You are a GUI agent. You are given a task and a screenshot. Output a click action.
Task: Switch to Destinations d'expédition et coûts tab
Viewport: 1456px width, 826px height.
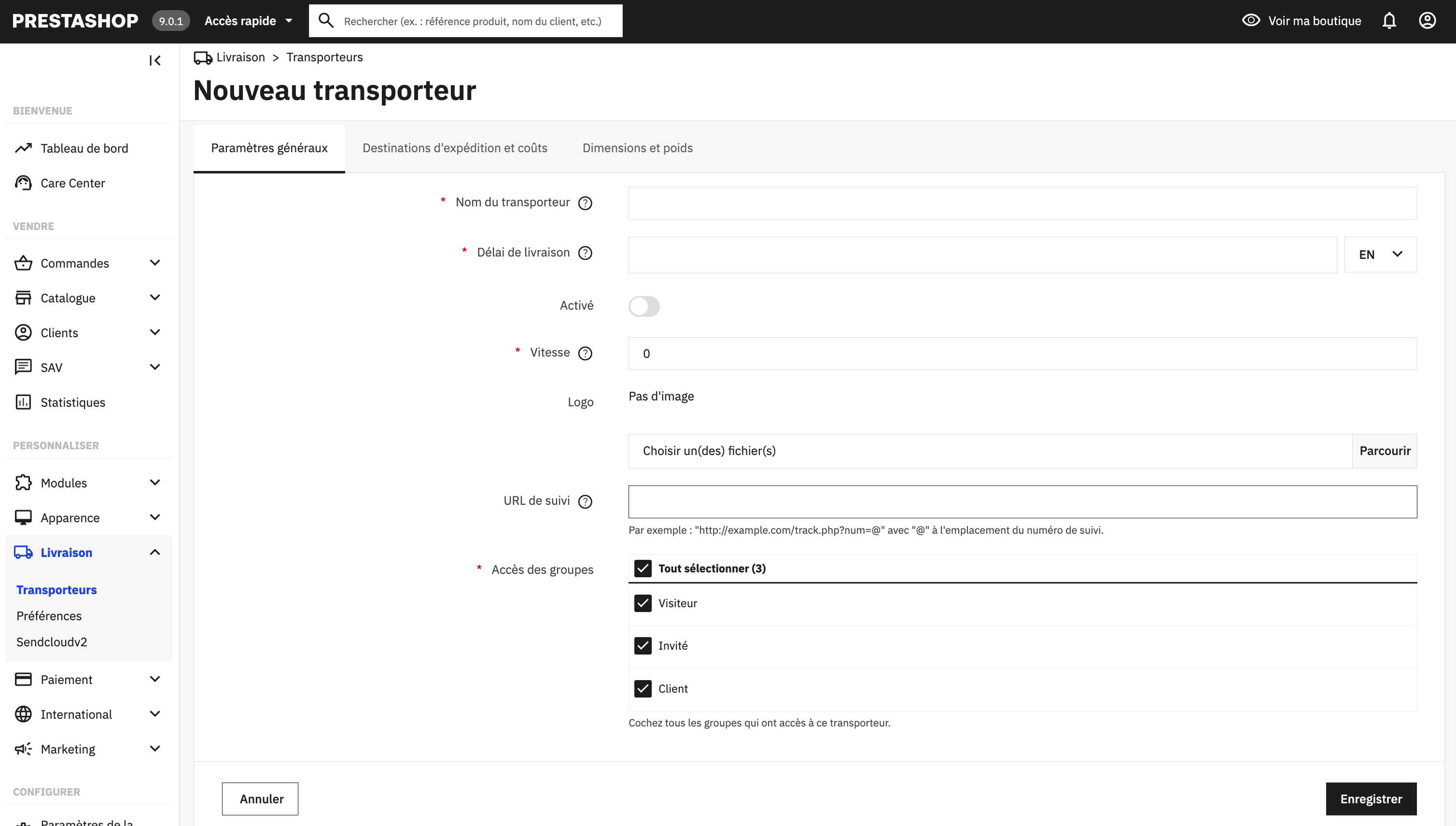pos(455,148)
